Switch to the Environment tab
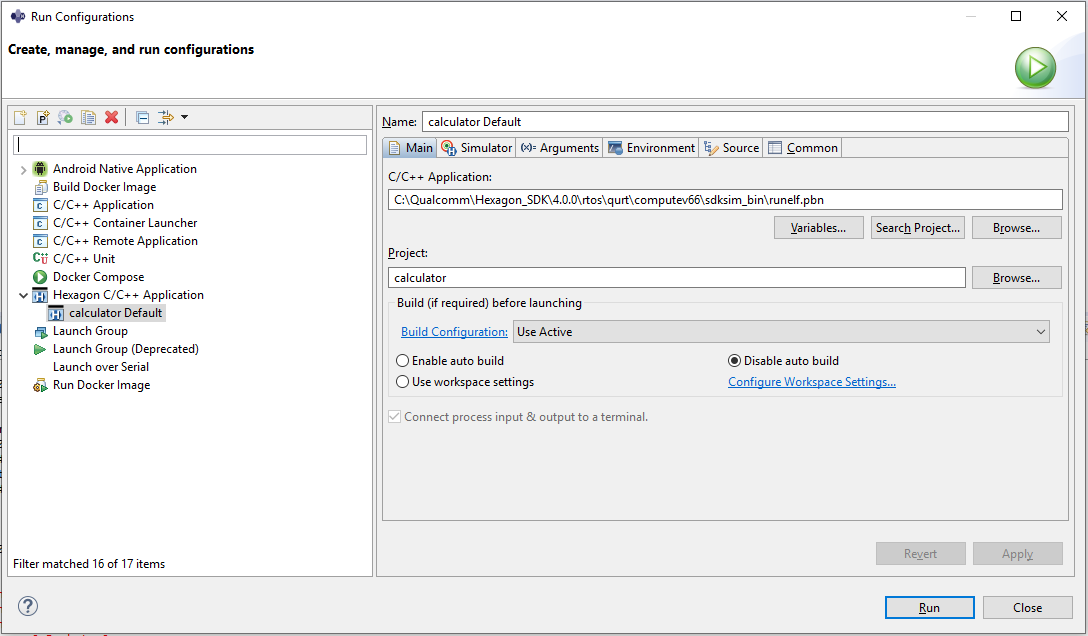The width and height of the screenshot is (1088, 636). (x=651, y=148)
